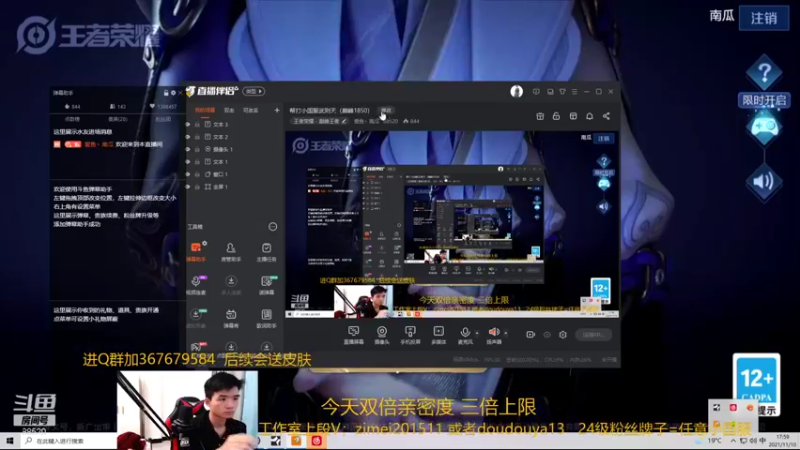The width and height of the screenshot is (800, 450).
Task: Focus the Windows taskbar search box
Action: (69, 441)
